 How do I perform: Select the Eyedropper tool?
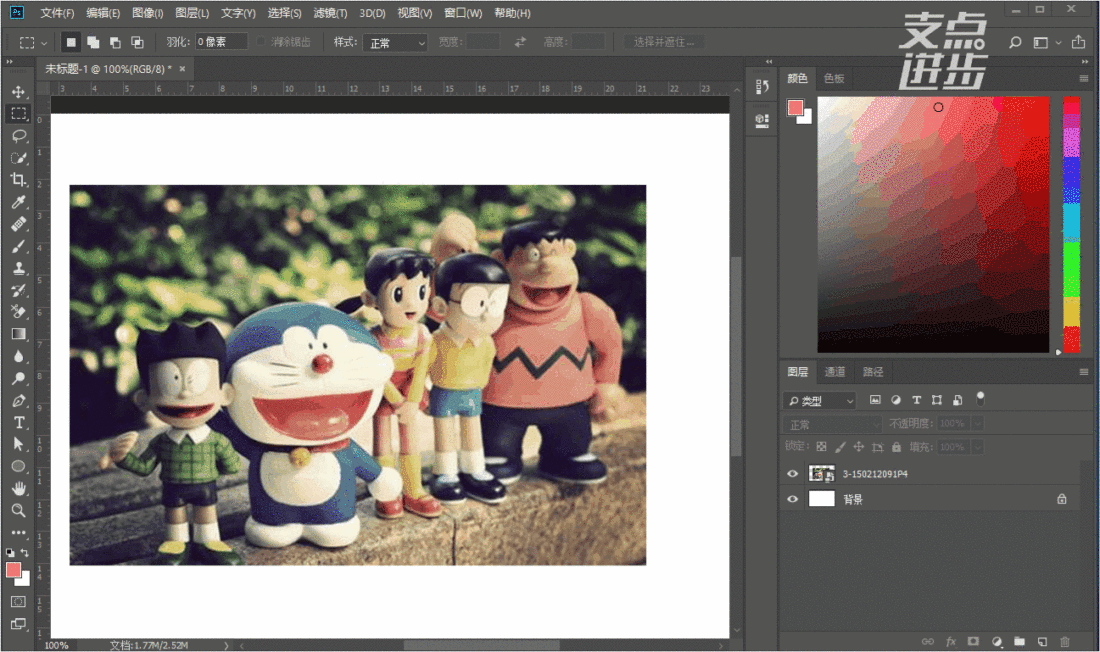[x=19, y=202]
